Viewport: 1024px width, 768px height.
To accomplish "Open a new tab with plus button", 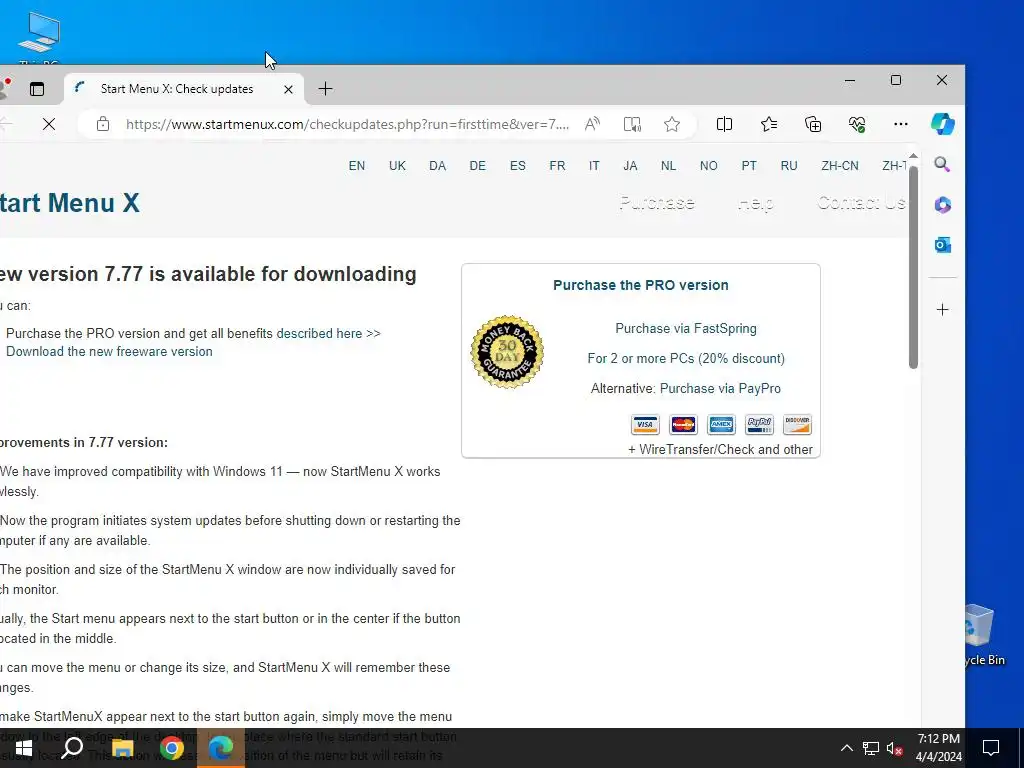I will pos(325,89).
